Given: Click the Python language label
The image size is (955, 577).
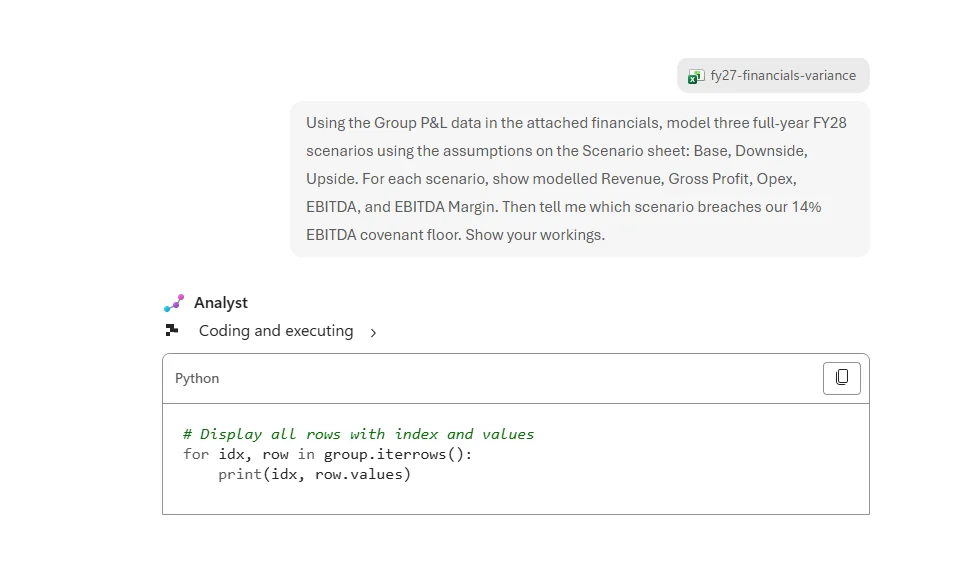Looking at the screenshot, I should (x=197, y=378).
